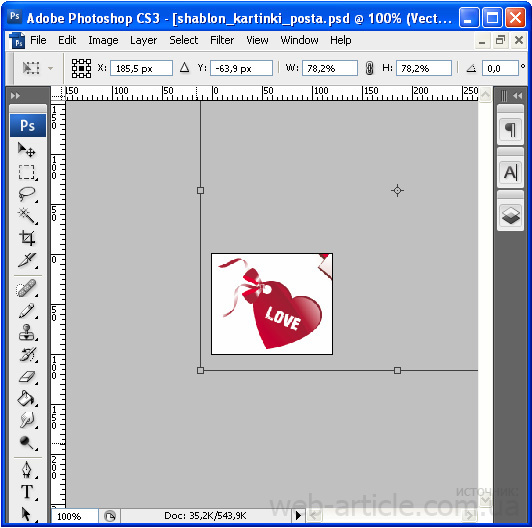Toggle the maintain aspect ratio link
532x528 pixels.
click(x=369, y=68)
